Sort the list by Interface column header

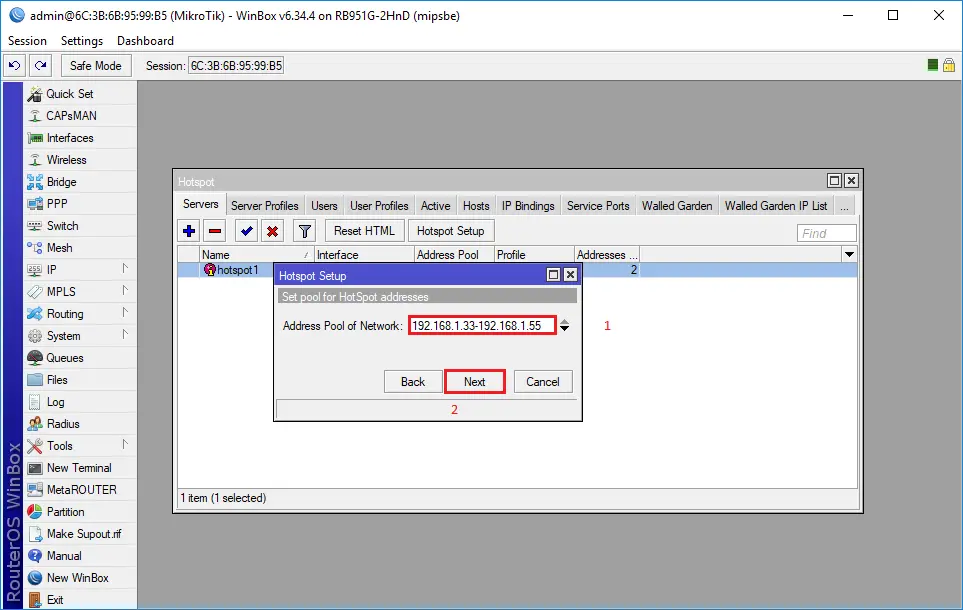pyautogui.click(x=364, y=255)
